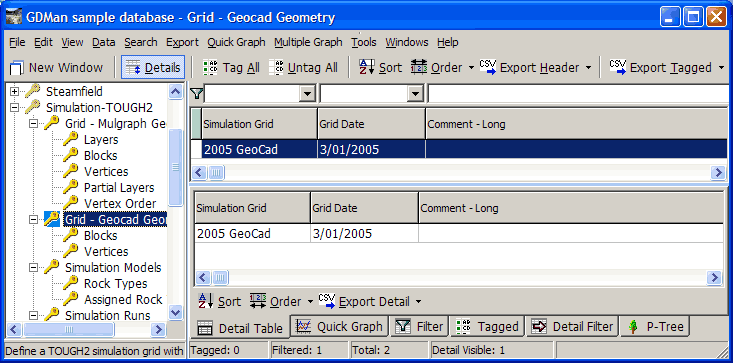Select Assigned Rock in the tree
Image resolution: width=733 pixels, height=363 pixels.
point(123,299)
